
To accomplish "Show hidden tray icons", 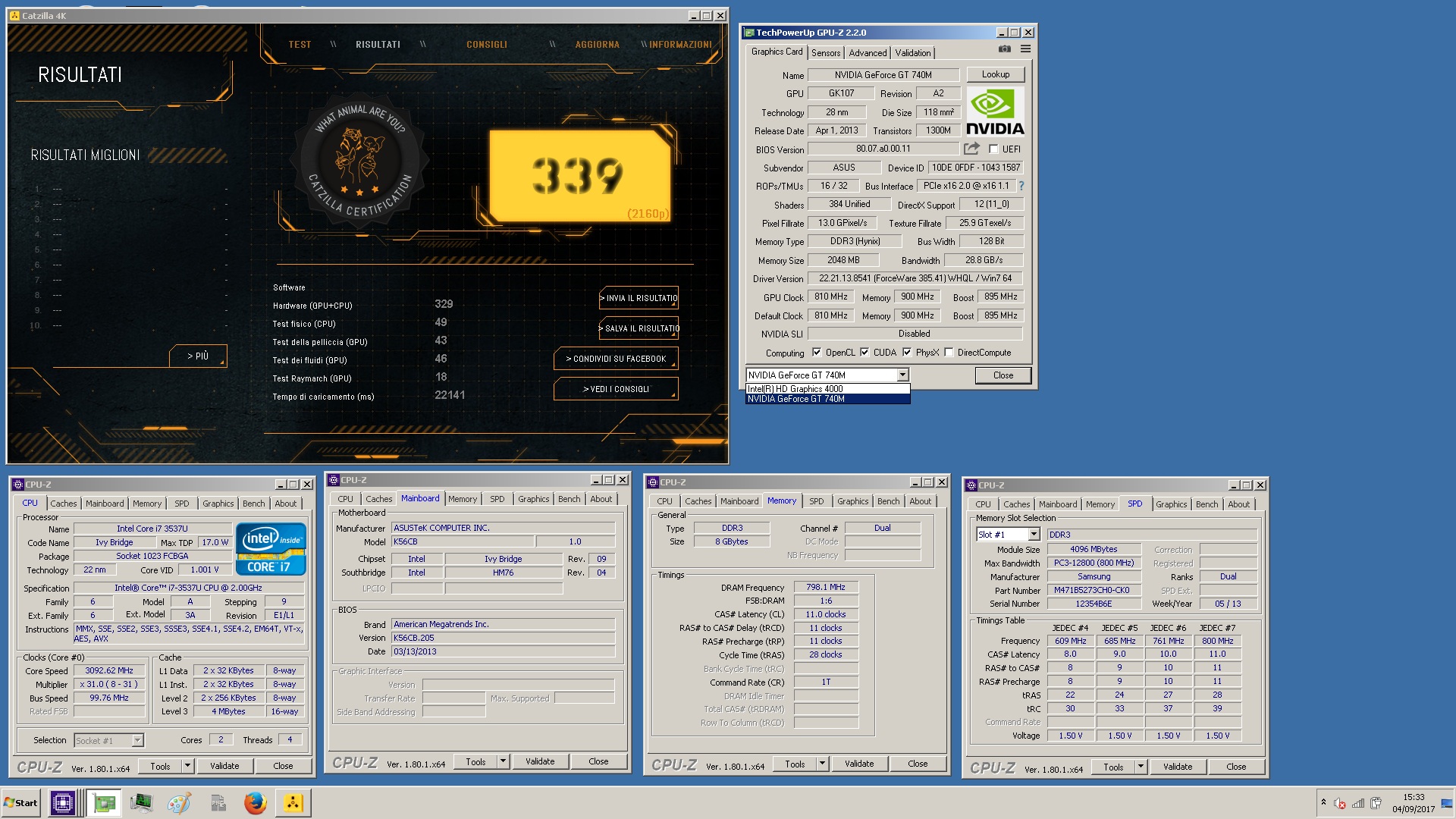I will 1323,802.
